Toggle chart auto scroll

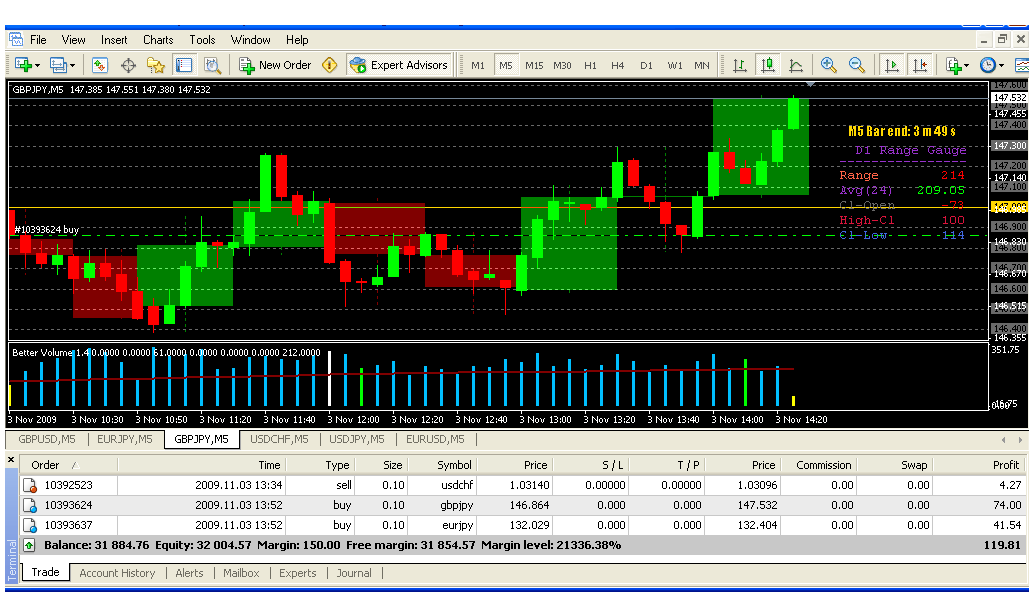click(x=890, y=65)
